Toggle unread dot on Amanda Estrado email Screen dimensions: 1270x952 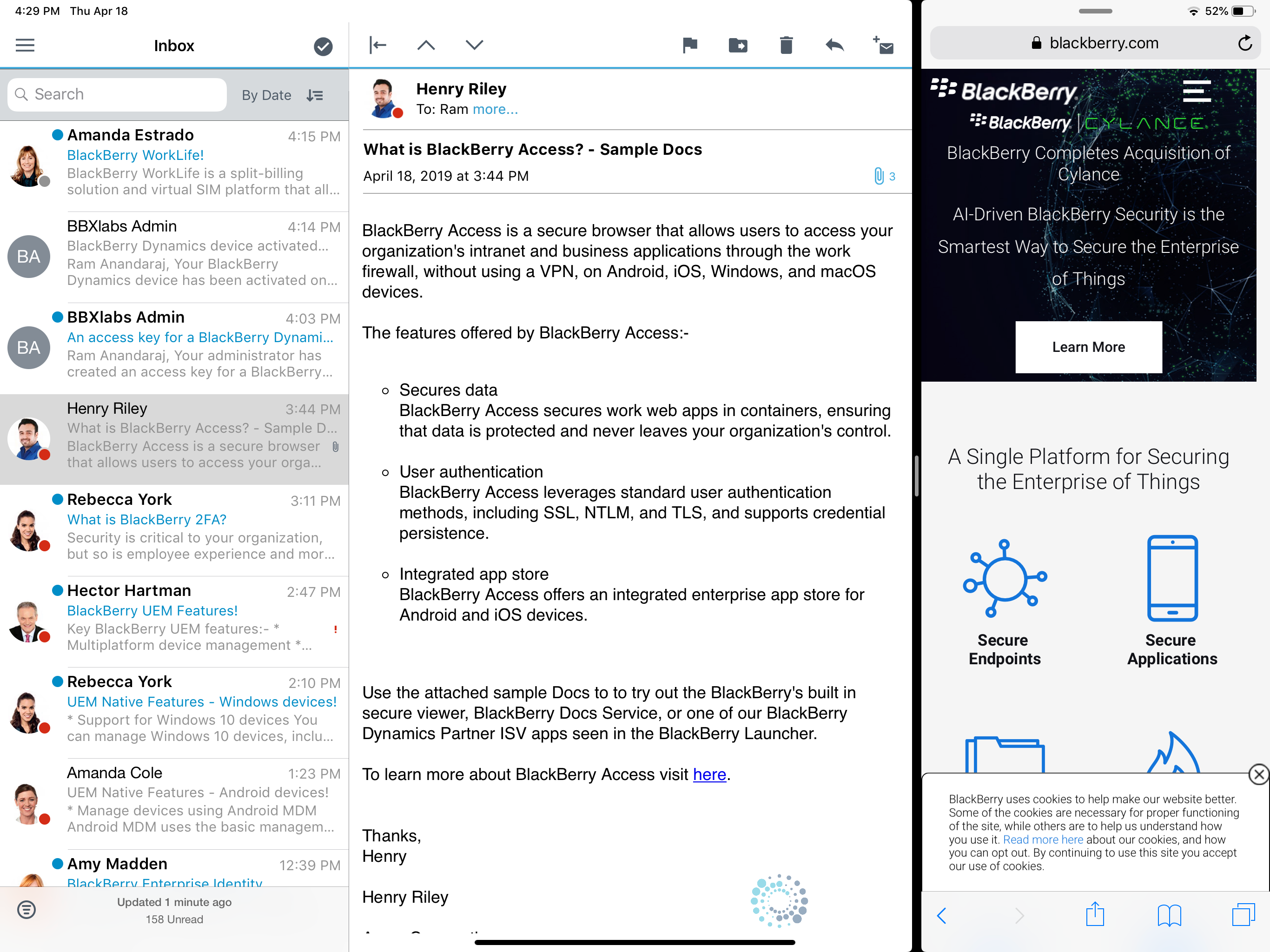pyautogui.click(x=58, y=135)
